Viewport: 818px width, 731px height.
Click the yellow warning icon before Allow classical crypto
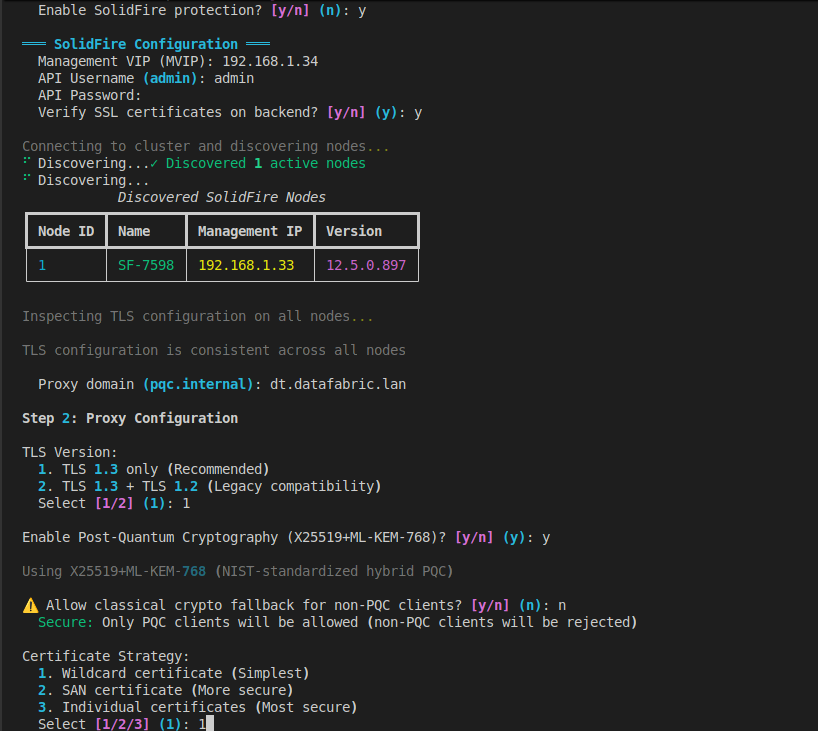31,605
